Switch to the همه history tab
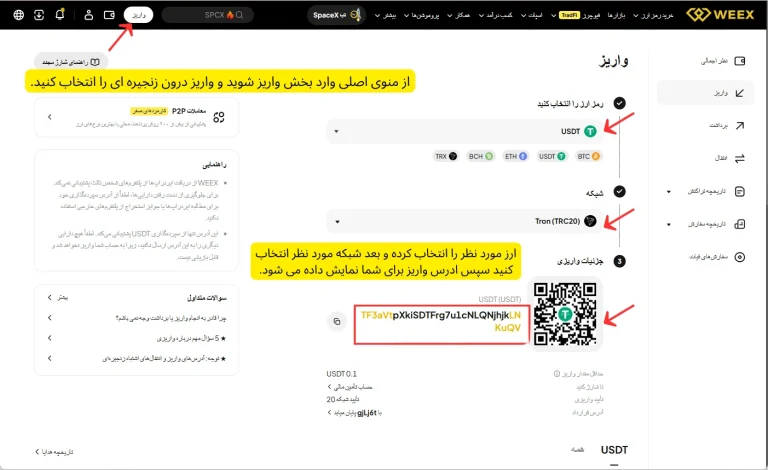The width and height of the screenshot is (768, 470). click(577, 449)
